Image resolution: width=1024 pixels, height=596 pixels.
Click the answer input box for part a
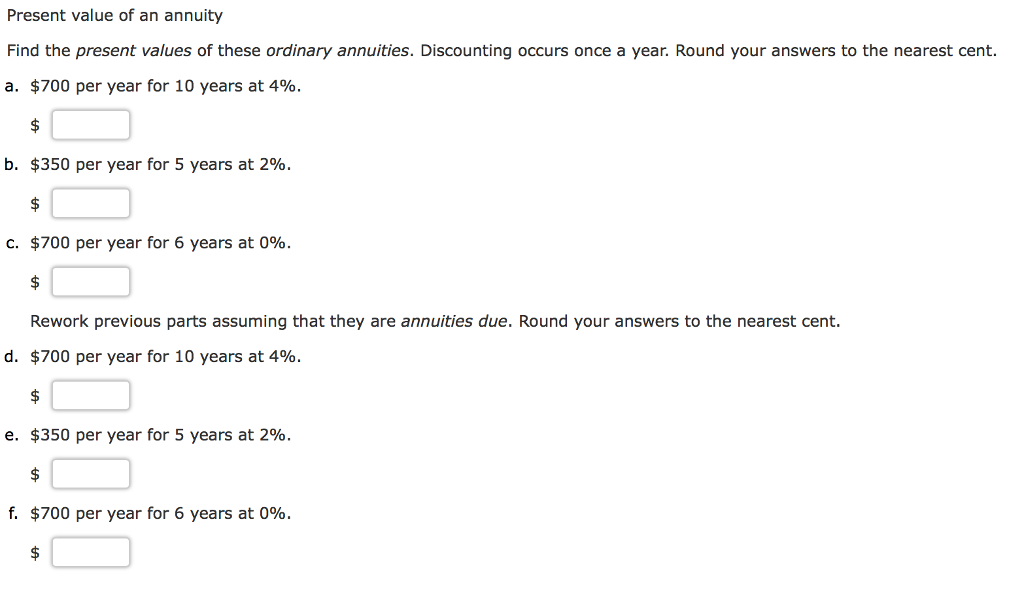90,124
